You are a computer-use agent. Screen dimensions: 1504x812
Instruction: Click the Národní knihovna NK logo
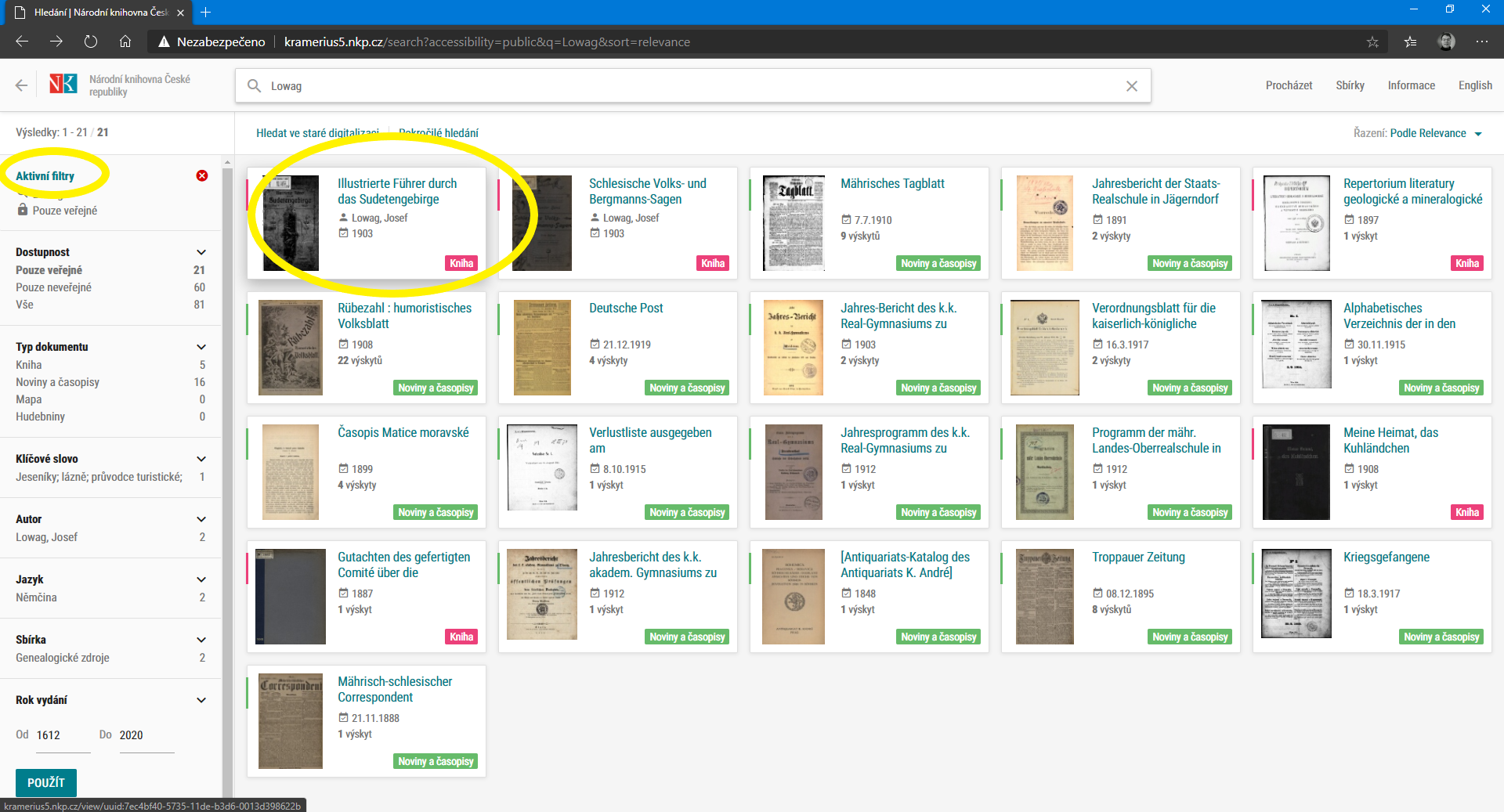(x=63, y=85)
